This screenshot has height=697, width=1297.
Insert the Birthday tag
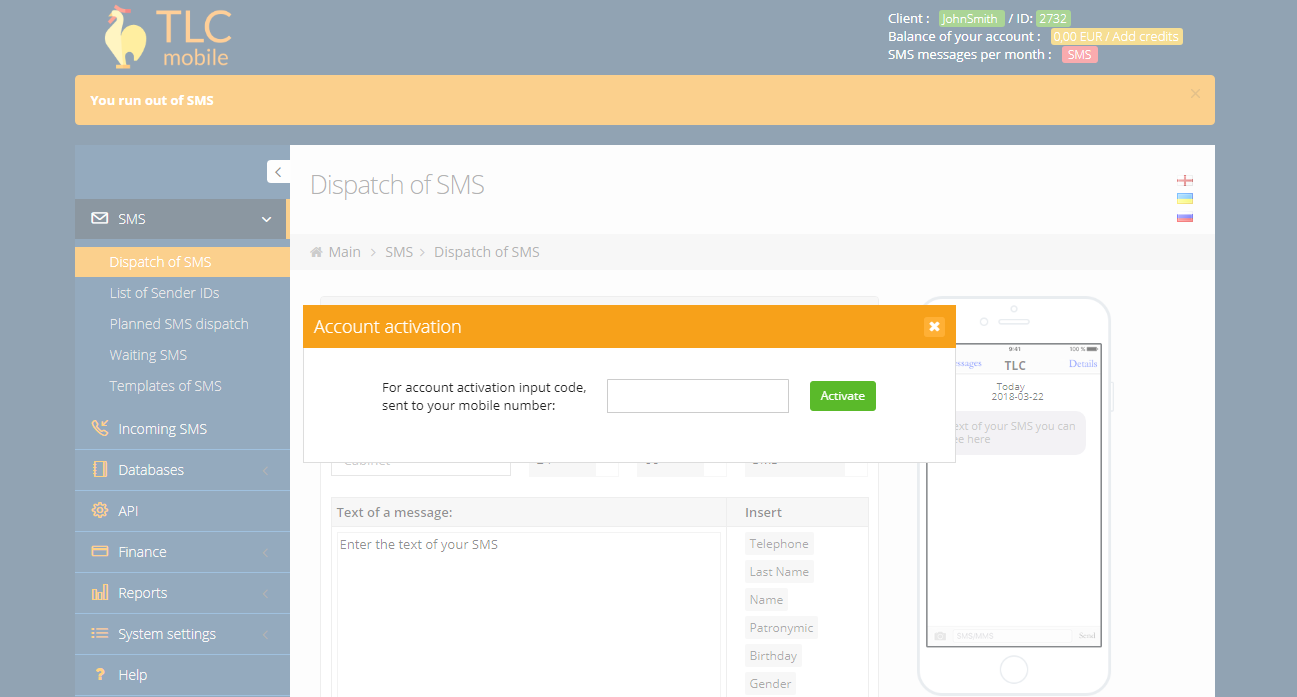pos(773,656)
